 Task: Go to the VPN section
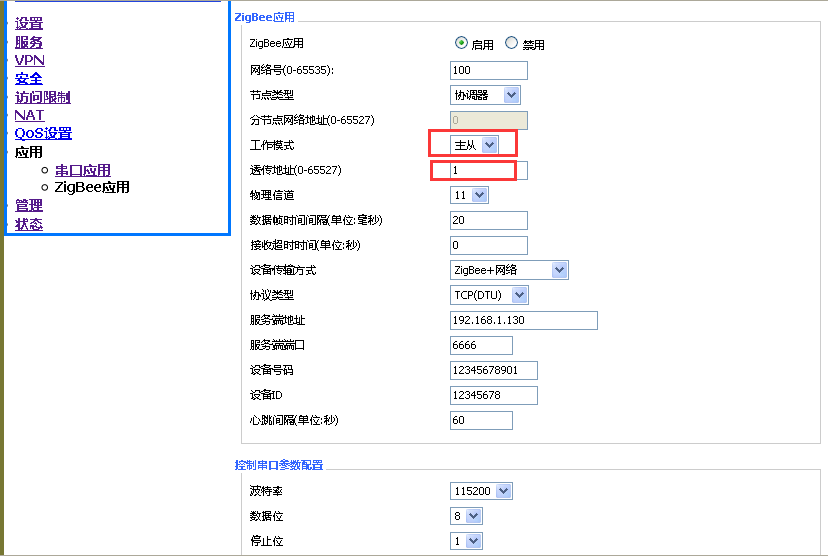pyautogui.click(x=30, y=60)
